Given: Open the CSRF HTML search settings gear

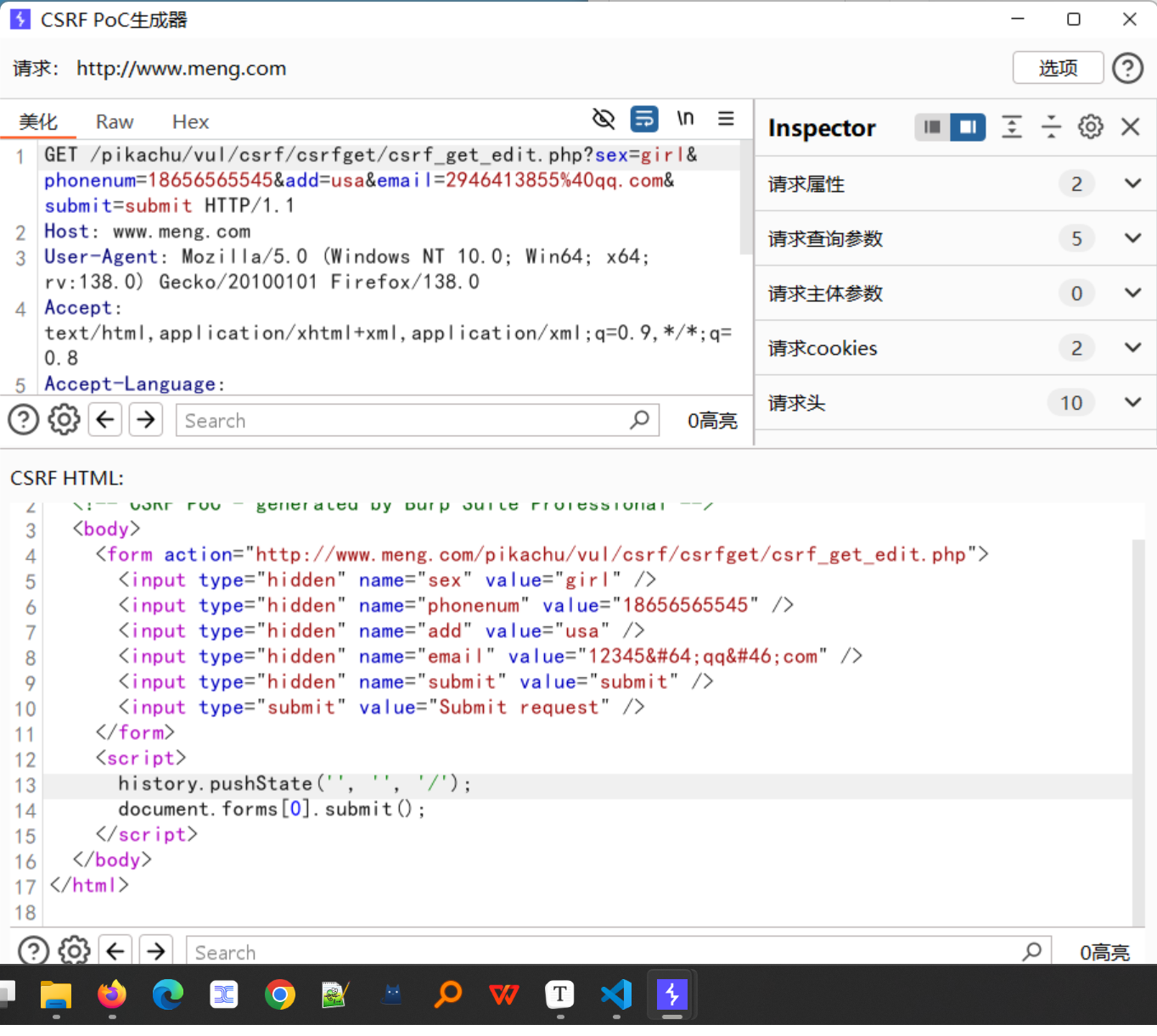Looking at the screenshot, I should pyautogui.click(x=74, y=951).
